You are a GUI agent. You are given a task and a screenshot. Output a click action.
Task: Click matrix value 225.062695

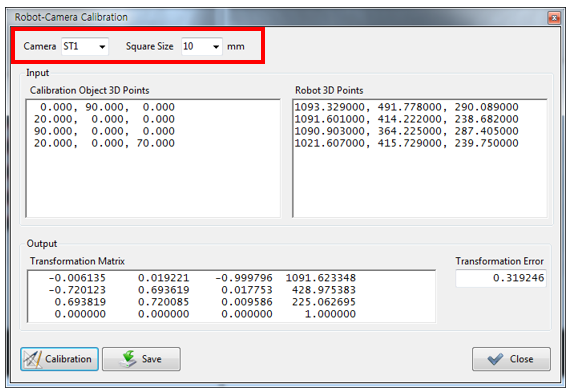[x=324, y=302]
